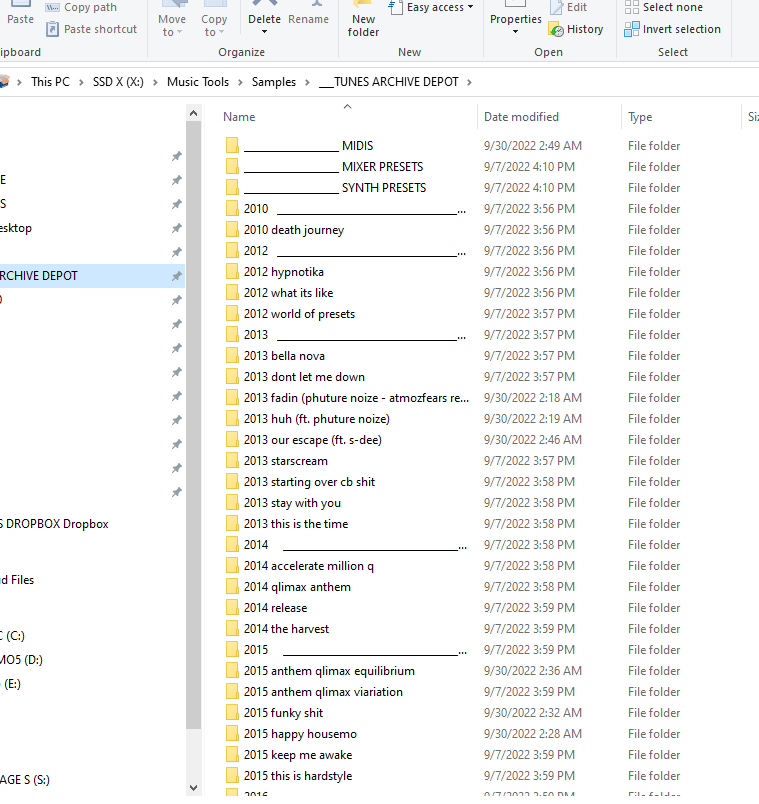Click folder icon for 2014 release

pyautogui.click(x=232, y=608)
